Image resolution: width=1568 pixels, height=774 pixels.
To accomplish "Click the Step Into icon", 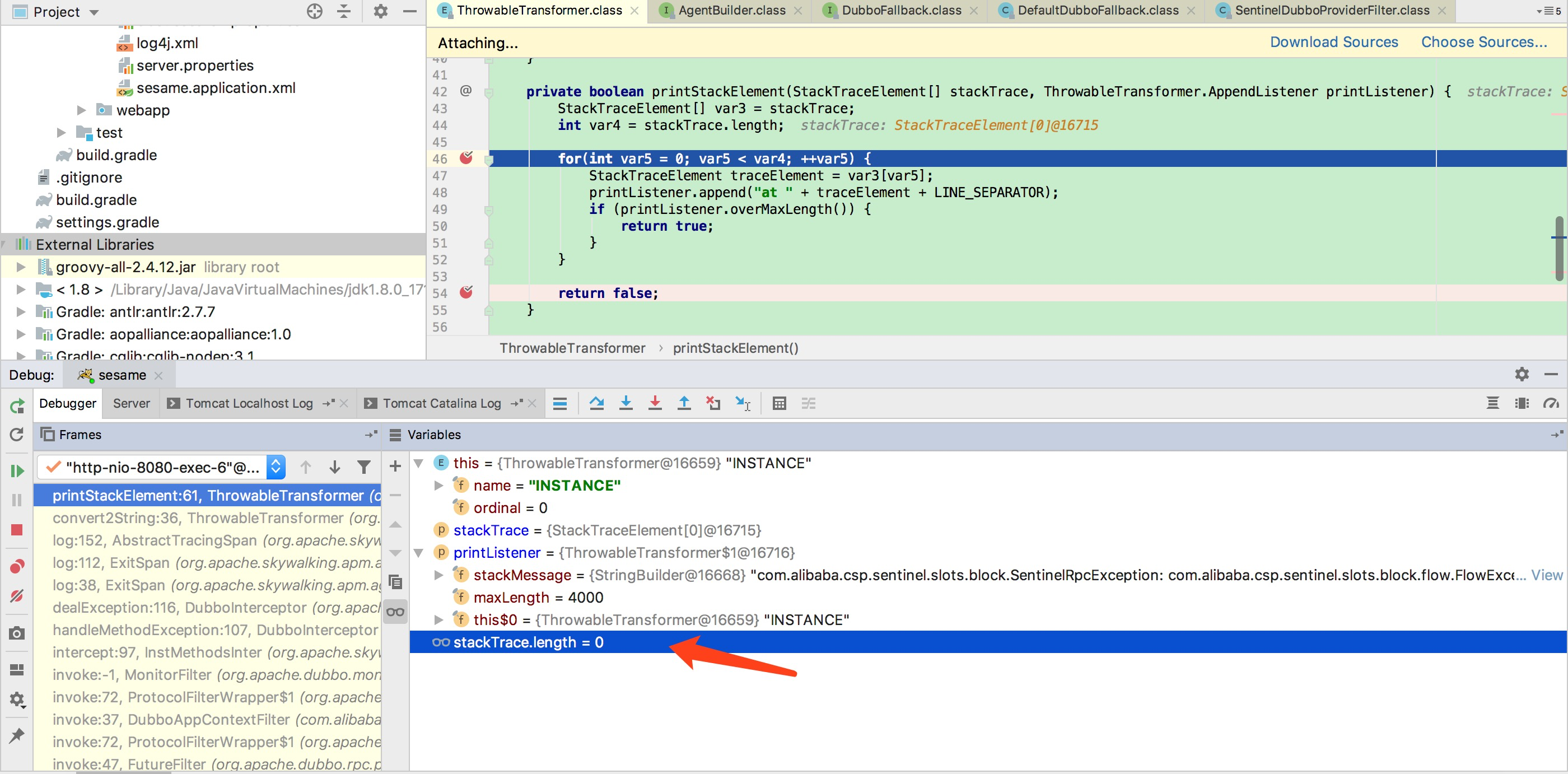I will click(x=626, y=403).
